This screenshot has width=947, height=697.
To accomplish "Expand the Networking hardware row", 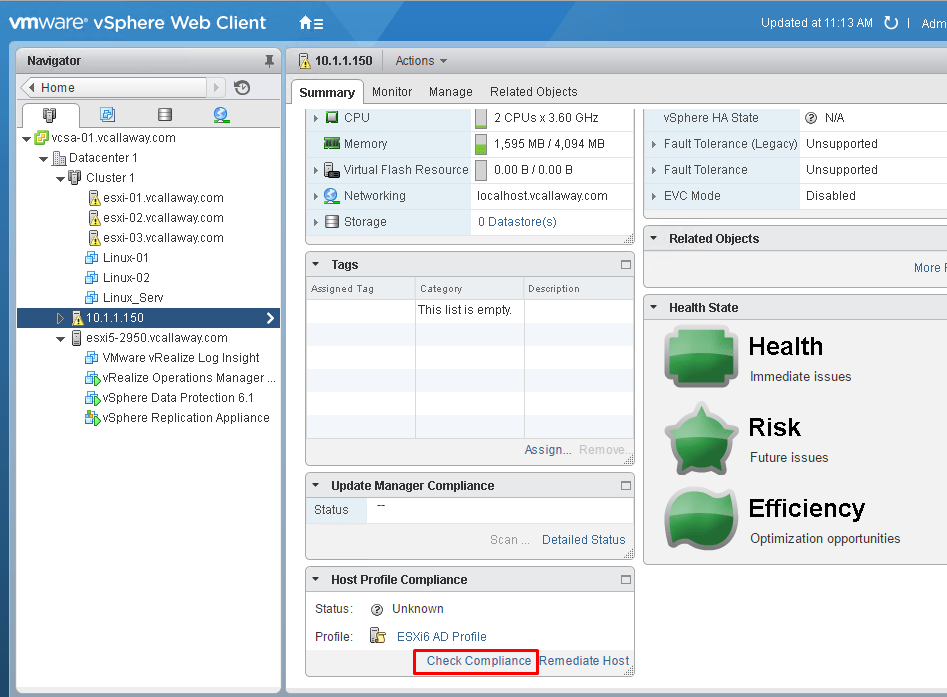I will 315,196.
